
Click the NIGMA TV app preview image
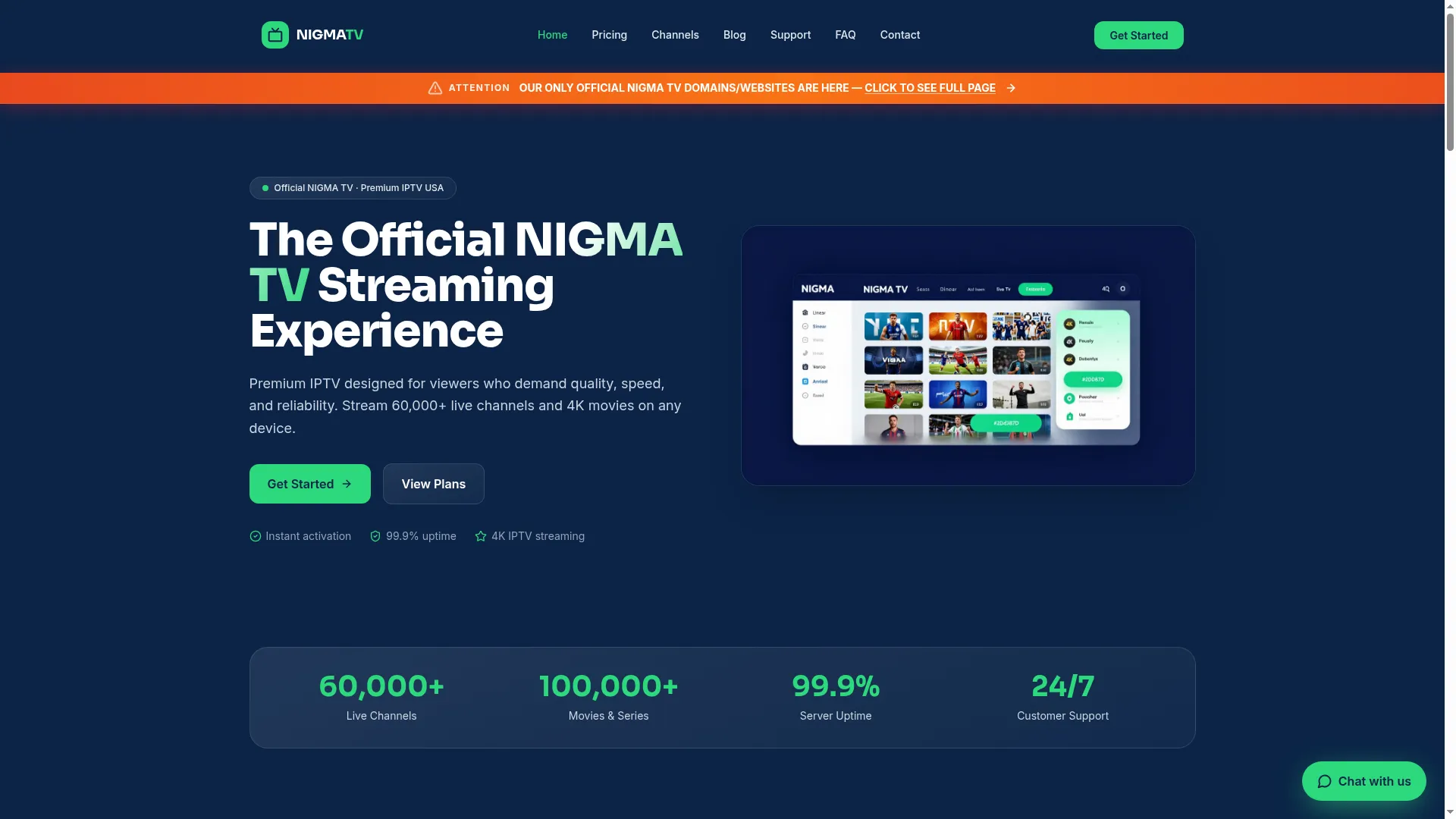pyautogui.click(x=968, y=356)
